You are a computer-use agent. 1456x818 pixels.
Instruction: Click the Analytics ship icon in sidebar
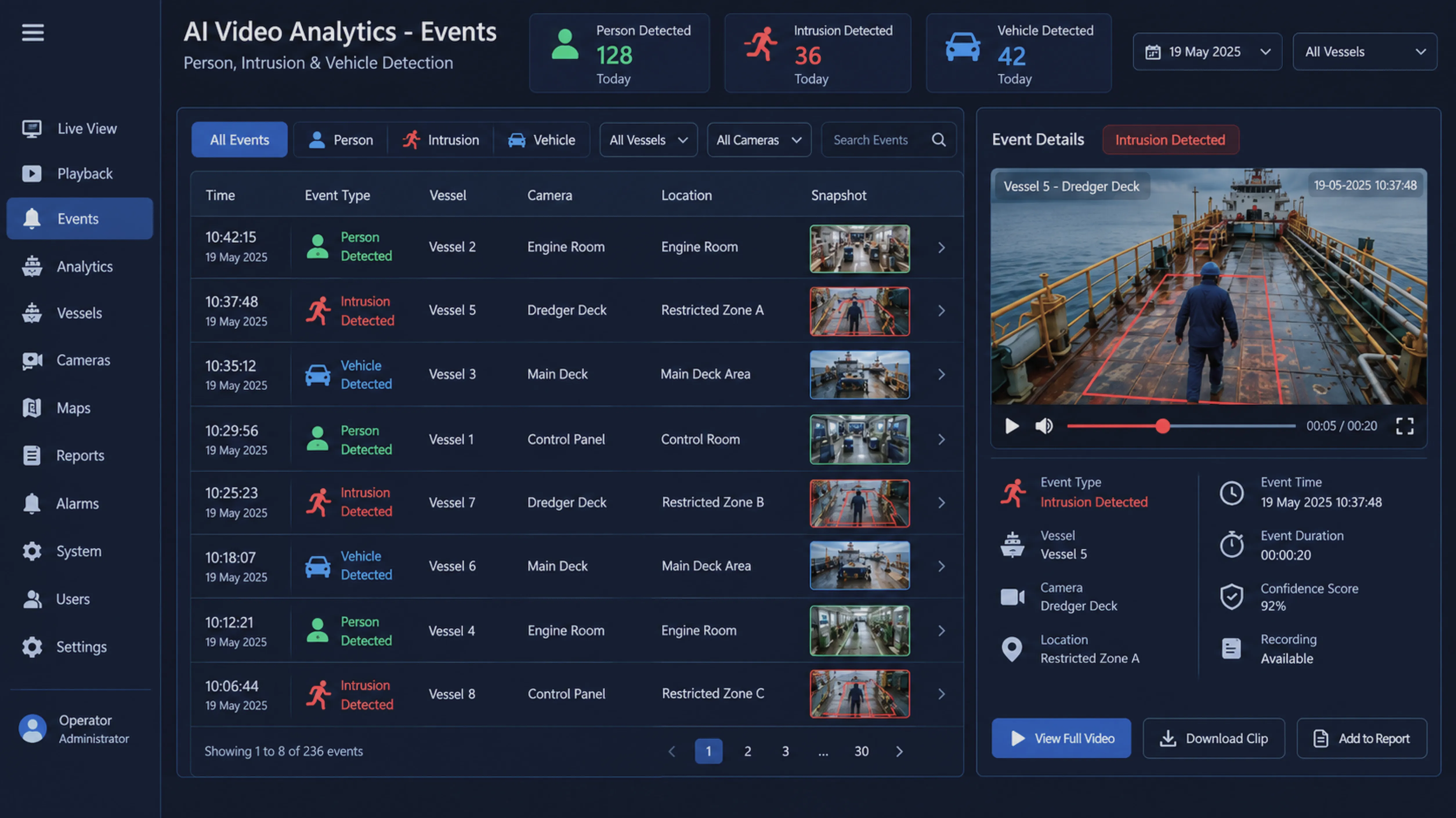point(32,266)
